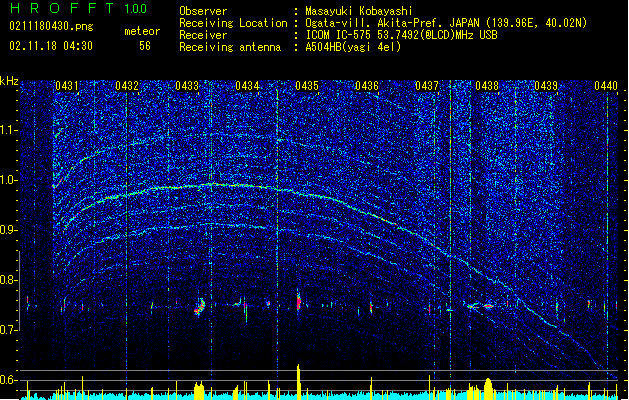Viewport: 629px width, 400px height.
Task: Click the 0439 time marker
Action: click(x=546, y=86)
